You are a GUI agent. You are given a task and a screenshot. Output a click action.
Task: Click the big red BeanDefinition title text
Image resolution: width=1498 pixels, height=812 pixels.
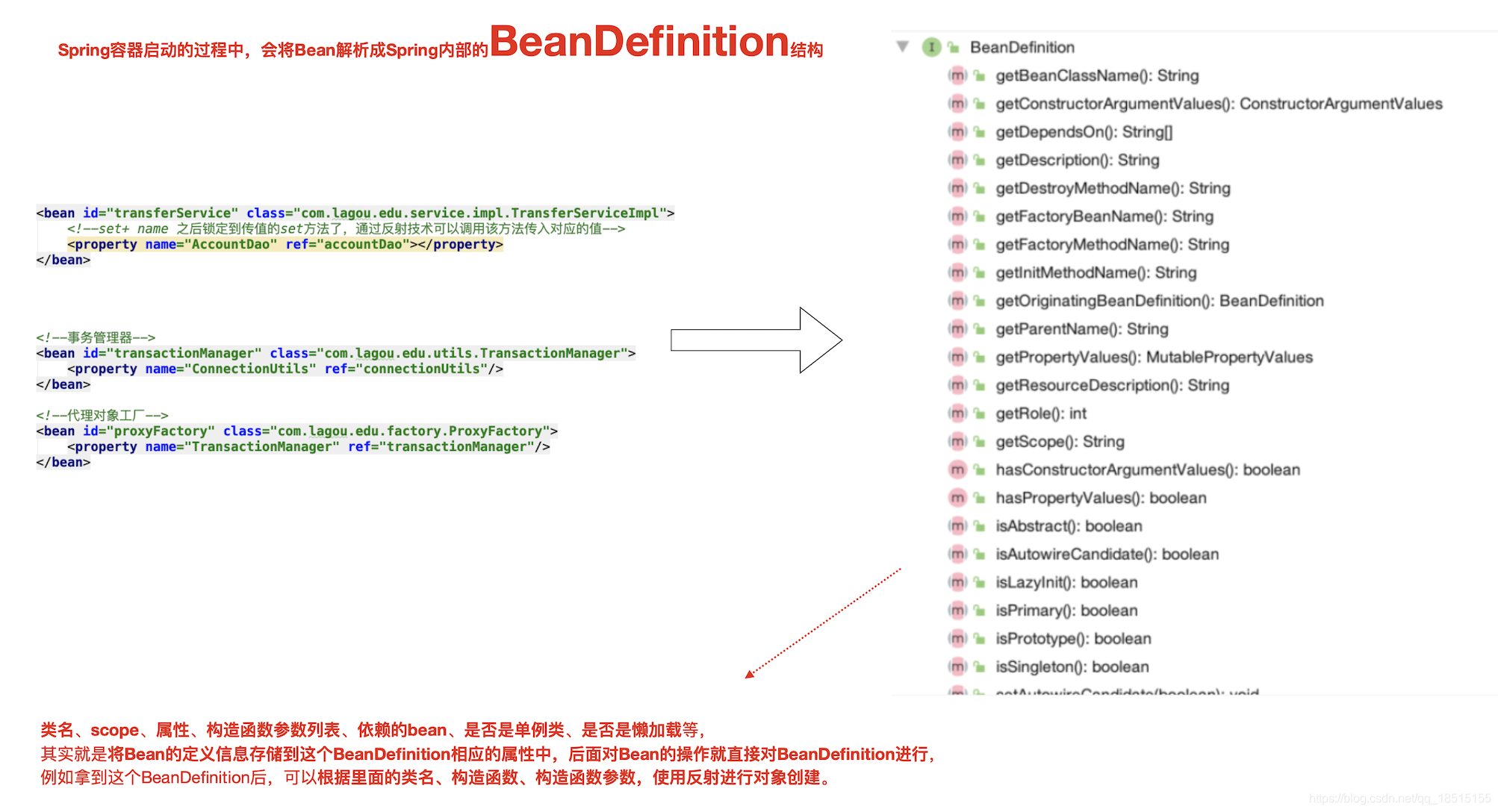pos(638,42)
